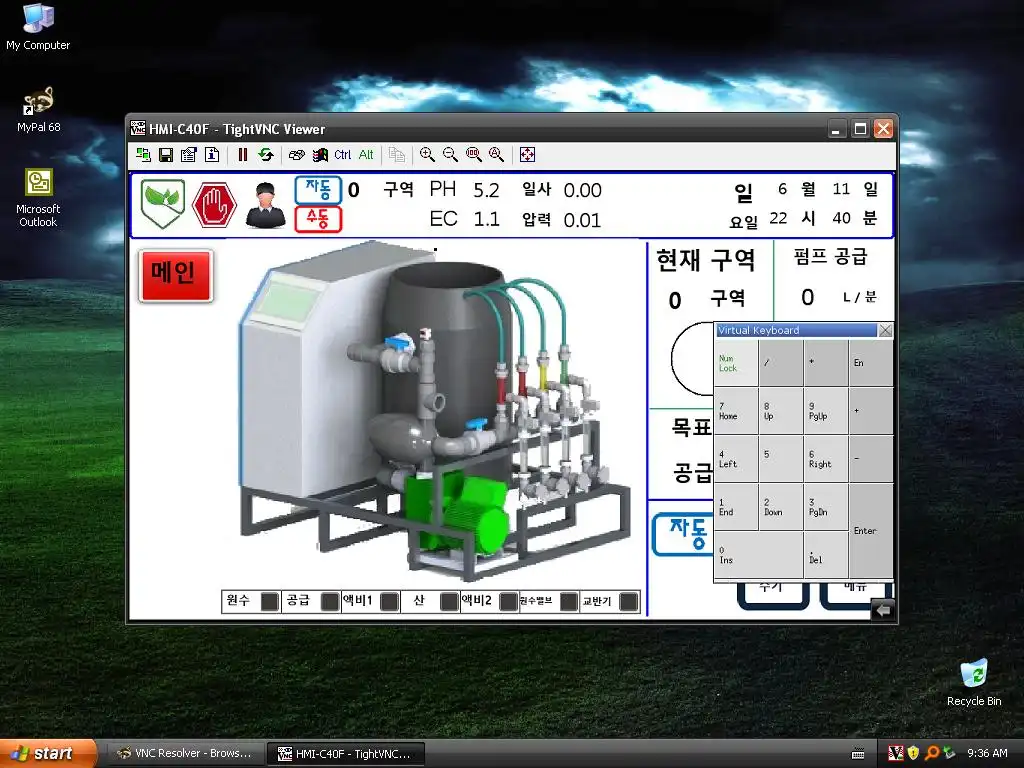Open Microsoft Outlook desktop icon
The width and height of the screenshot is (1024, 768).
coord(38,199)
